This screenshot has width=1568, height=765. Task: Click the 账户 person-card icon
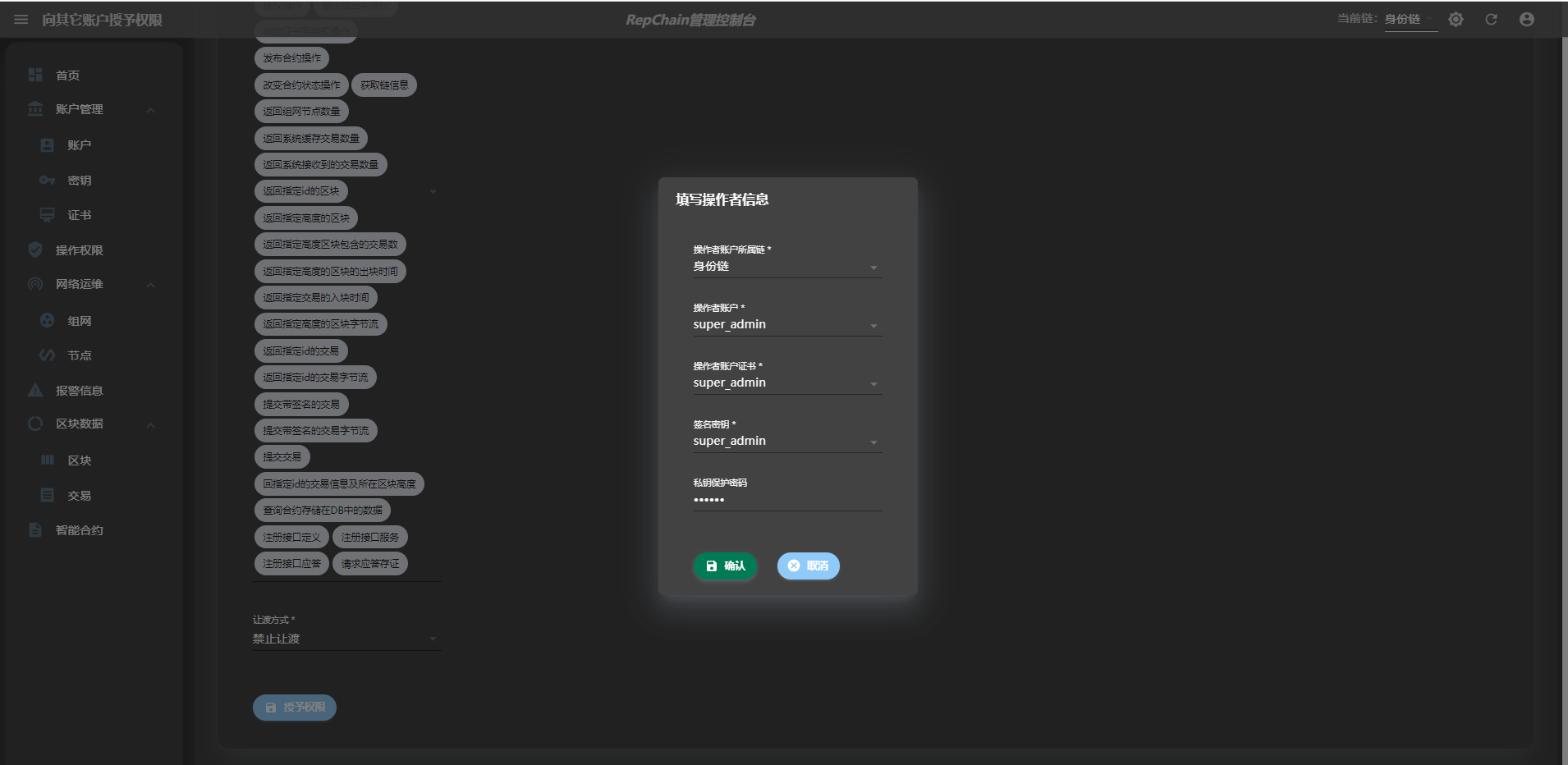tap(48, 145)
